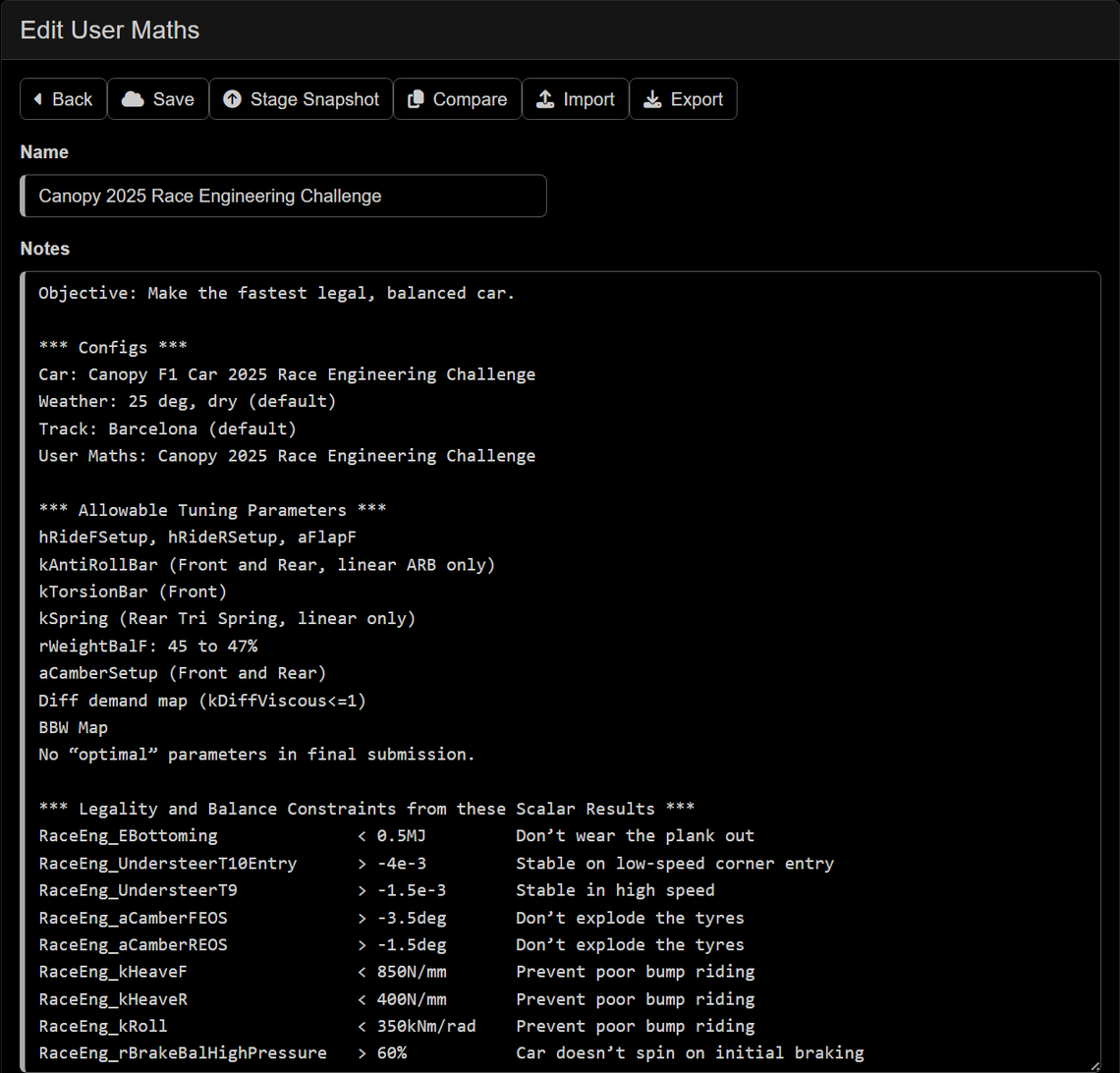Click '*** Legality and Balance Constraints' heading
Screen dimensions: 1120x1073
click(x=366, y=809)
